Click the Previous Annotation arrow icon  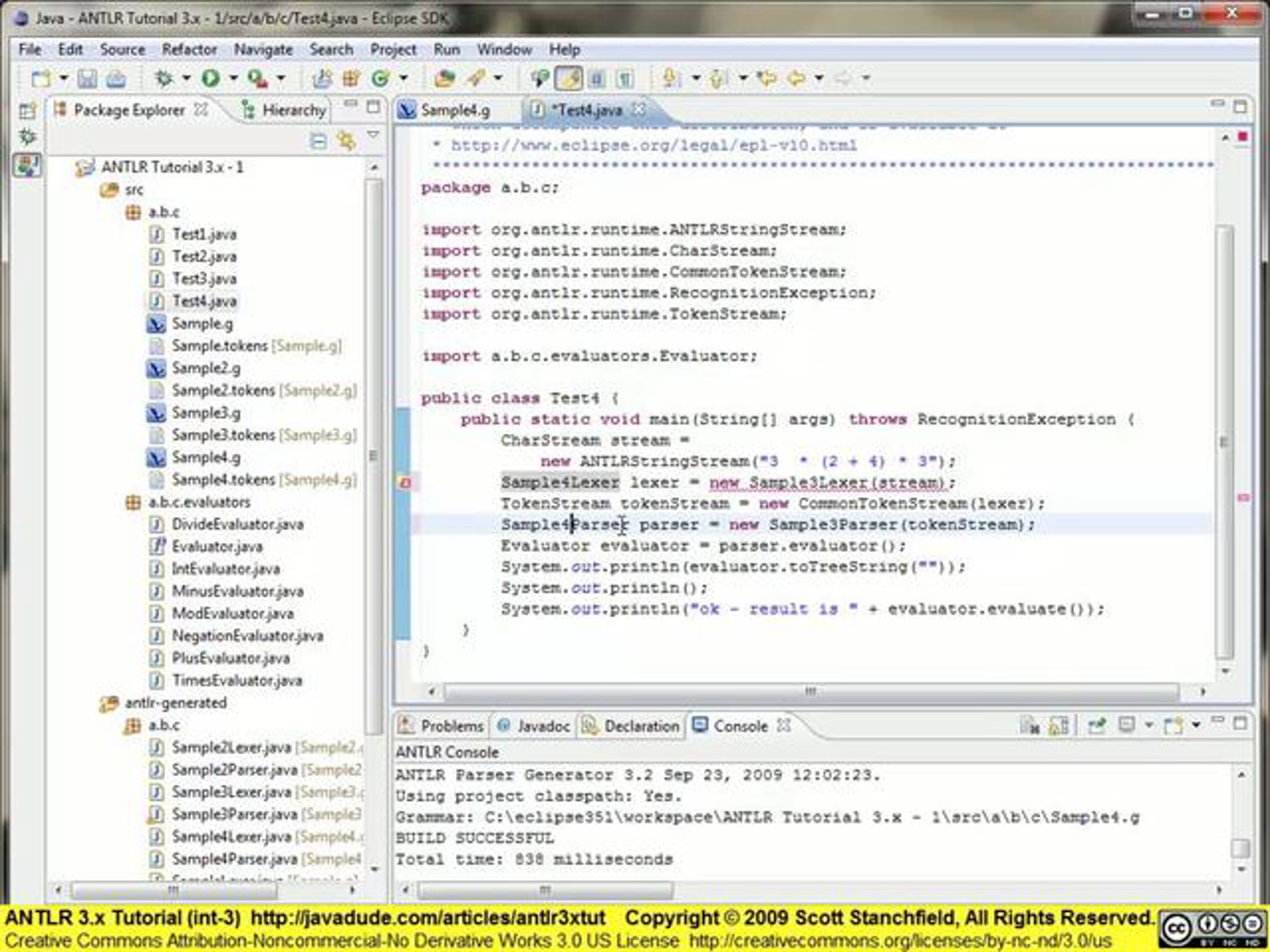click(718, 78)
